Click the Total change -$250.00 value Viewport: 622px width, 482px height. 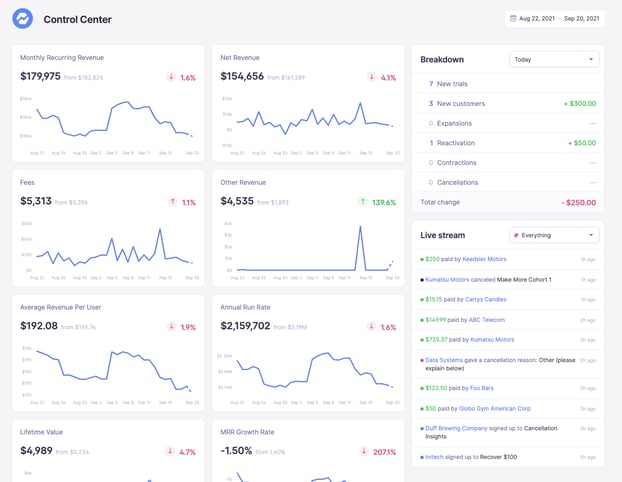tap(578, 202)
